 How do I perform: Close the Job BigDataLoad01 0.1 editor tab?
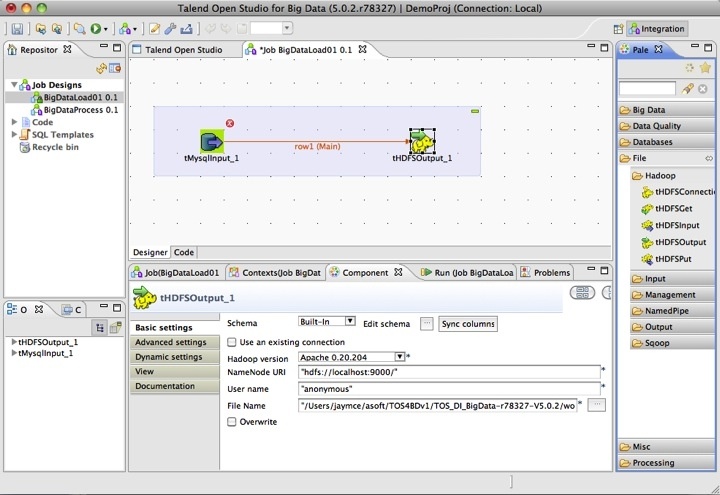coord(363,49)
